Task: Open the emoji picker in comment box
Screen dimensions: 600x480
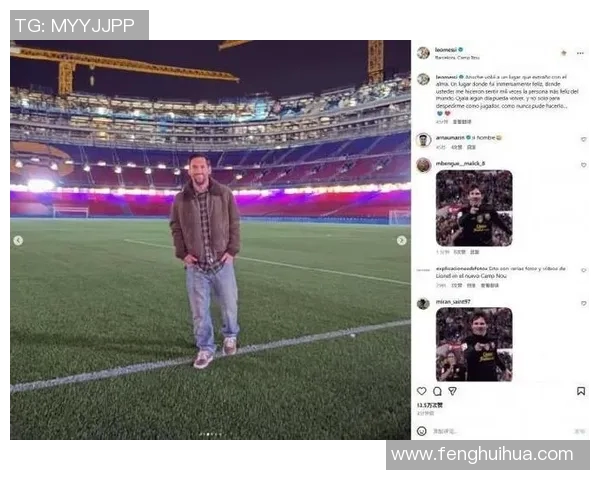Action: [x=422, y=431]
